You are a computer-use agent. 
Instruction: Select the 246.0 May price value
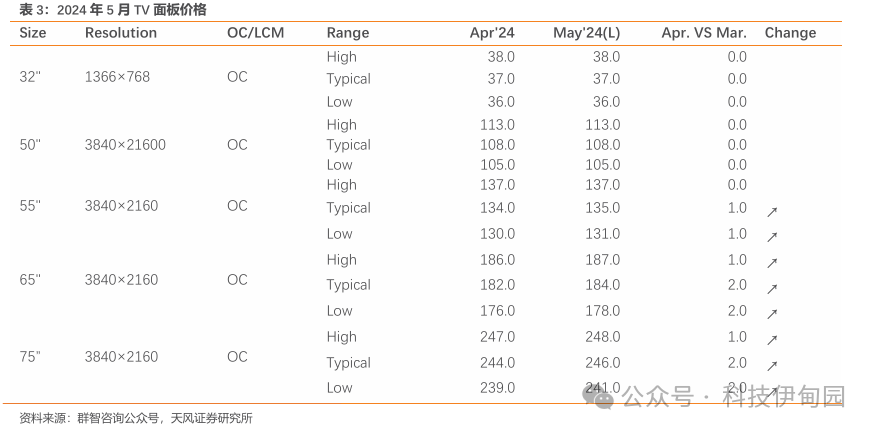coord(602,363)
